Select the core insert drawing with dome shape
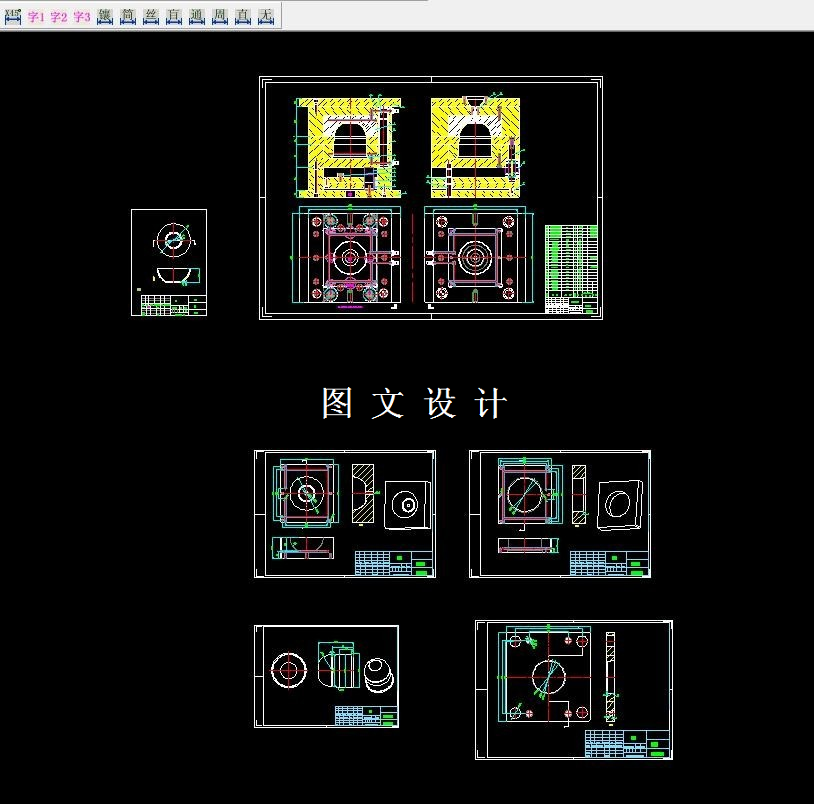Image resolution: width=814 pixels, height=804 pixels. click(327, 676)
